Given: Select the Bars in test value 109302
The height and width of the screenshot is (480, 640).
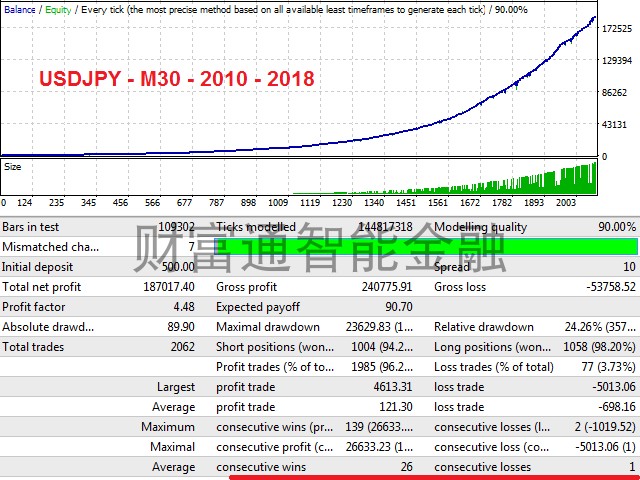Looking at the screenshot, I should pyautogui.click(x=176, y=227).
